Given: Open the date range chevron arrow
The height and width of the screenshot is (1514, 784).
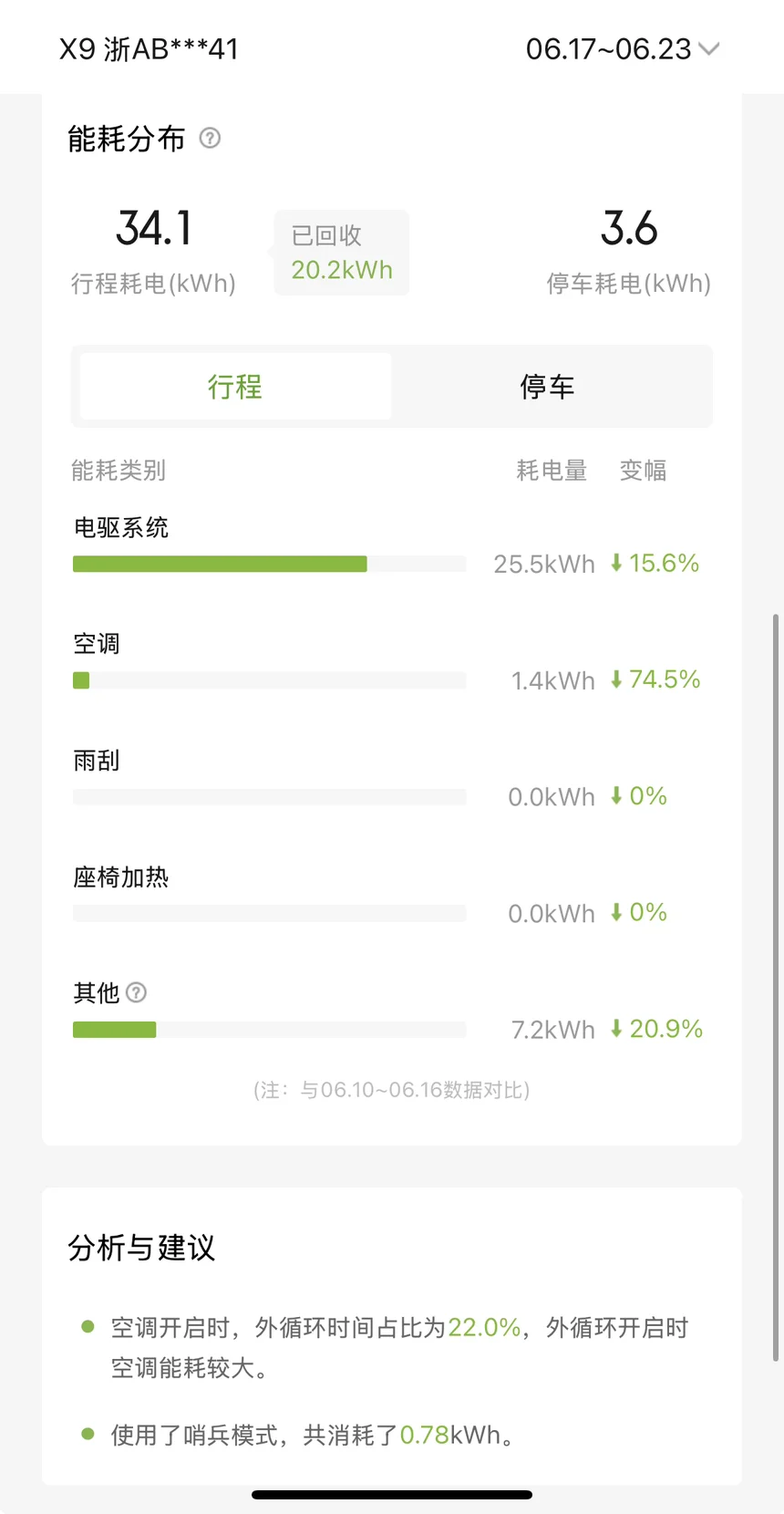Looking at the screenshot, I should point(709,48).
